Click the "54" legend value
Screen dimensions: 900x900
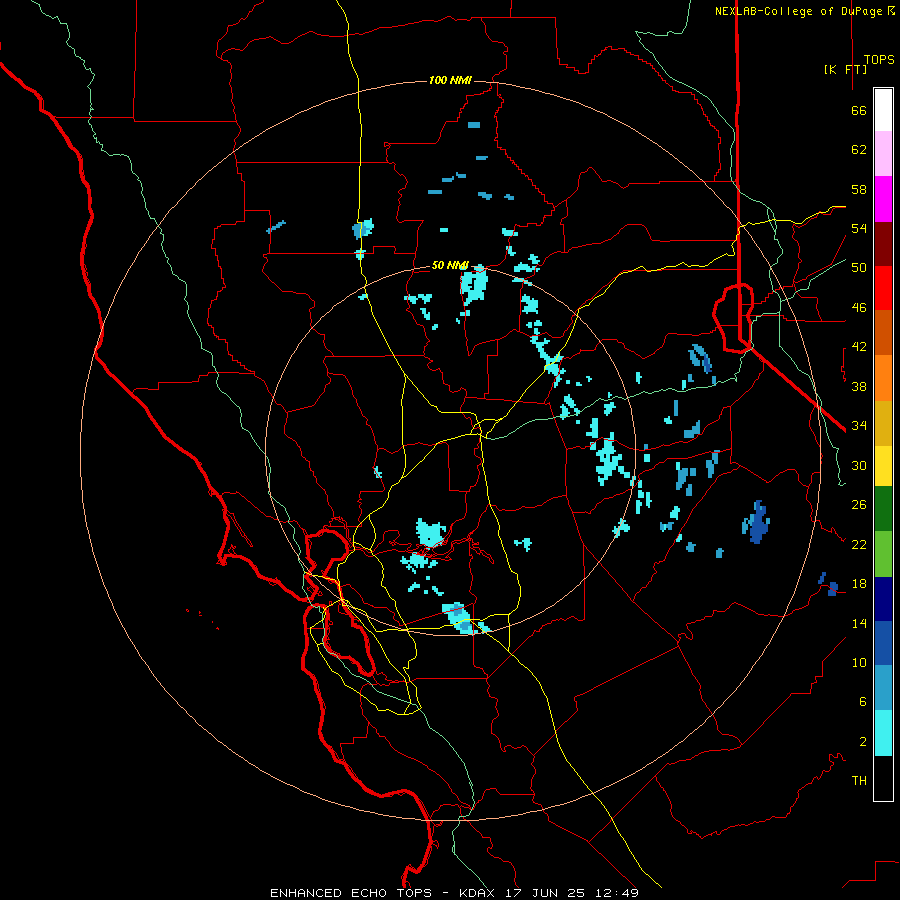[859, 228]
